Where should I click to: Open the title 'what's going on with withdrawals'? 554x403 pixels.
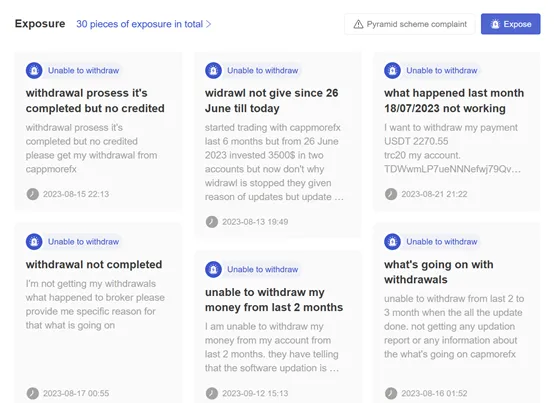tap(438, 272)
